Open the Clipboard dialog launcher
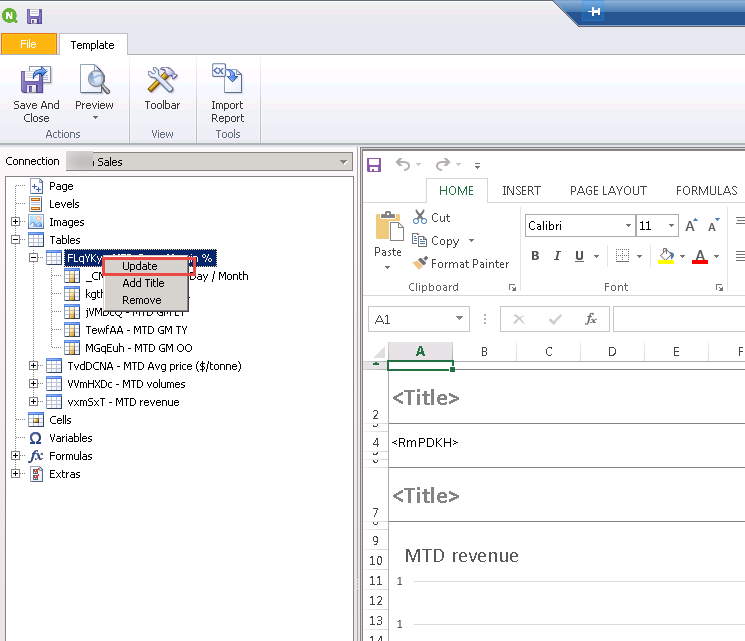 512,287
